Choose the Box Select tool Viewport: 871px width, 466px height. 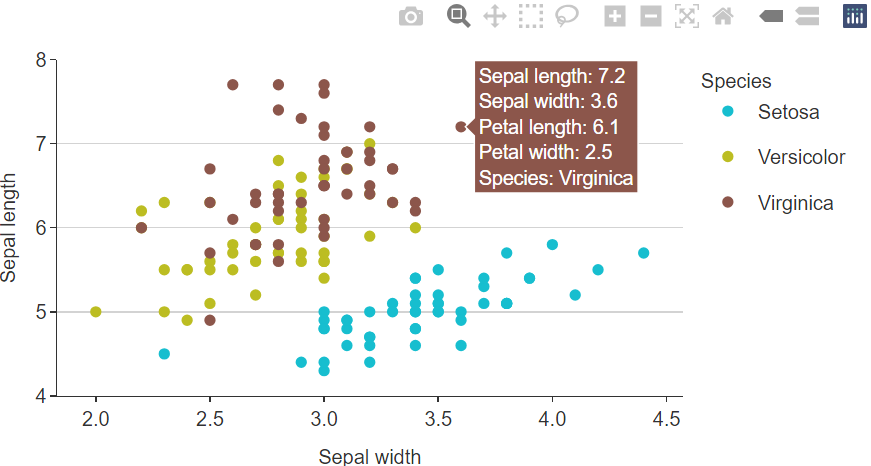531,16
